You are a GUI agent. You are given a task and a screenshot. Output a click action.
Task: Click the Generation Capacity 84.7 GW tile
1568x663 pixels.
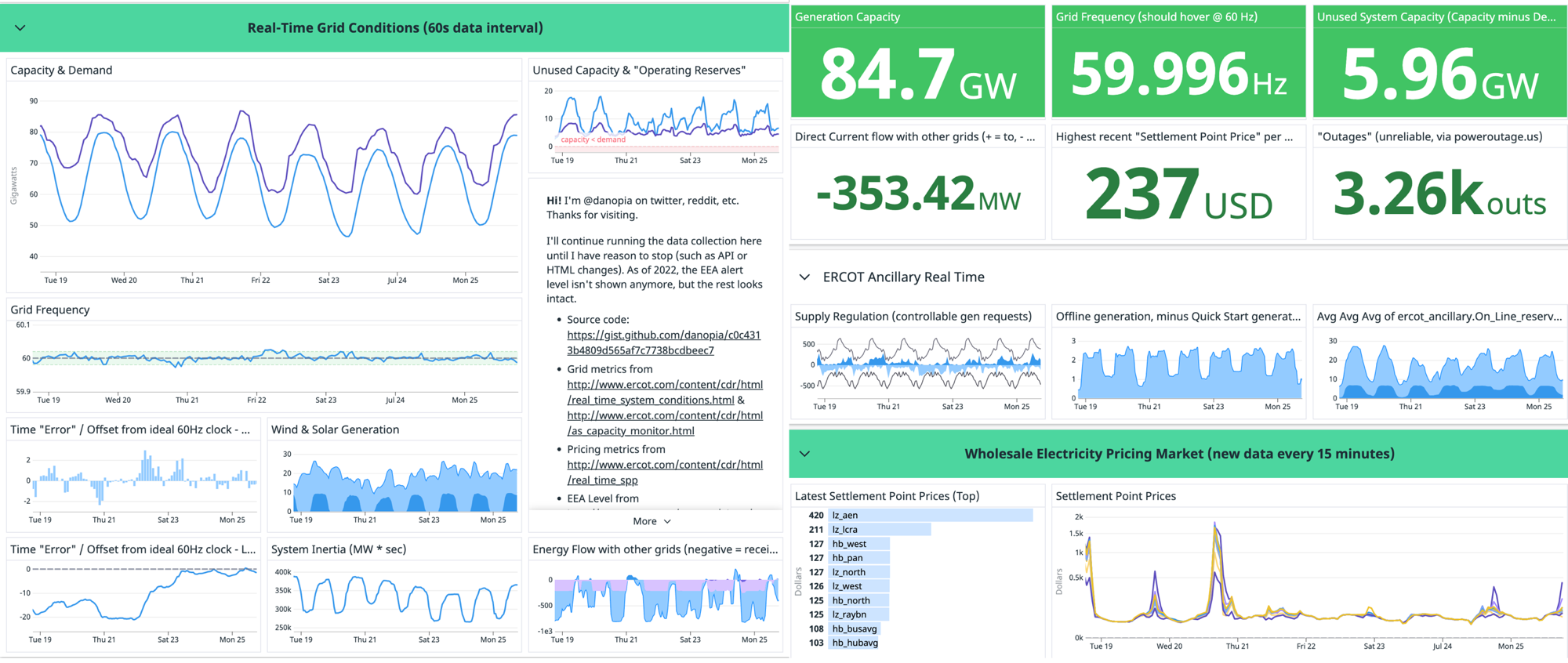tap(917, 61)
